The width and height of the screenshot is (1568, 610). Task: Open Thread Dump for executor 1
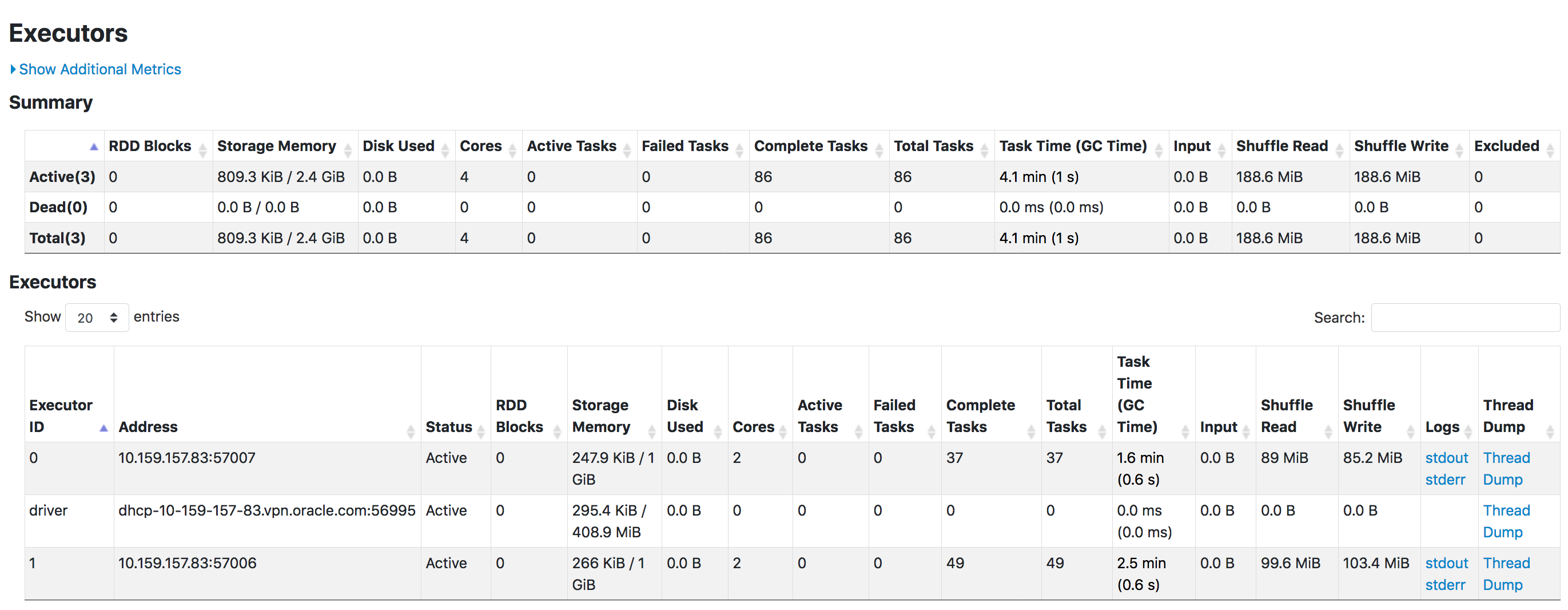[x=1506, y=575]
